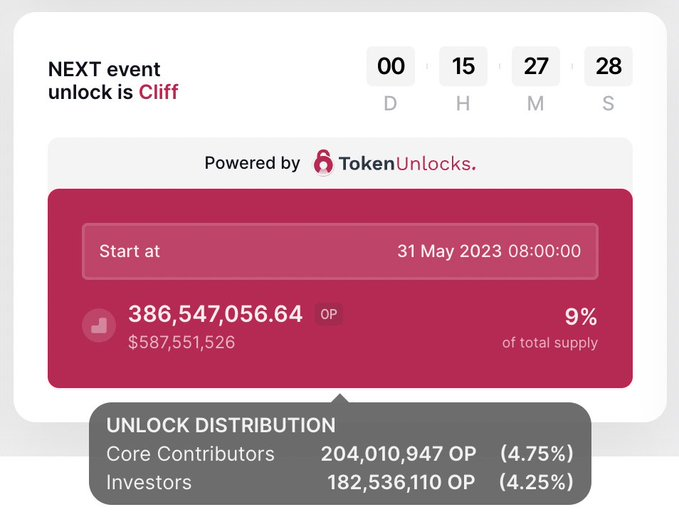Click the Powered by banner
Screen dimensions: 679x517
pos(340,163)
